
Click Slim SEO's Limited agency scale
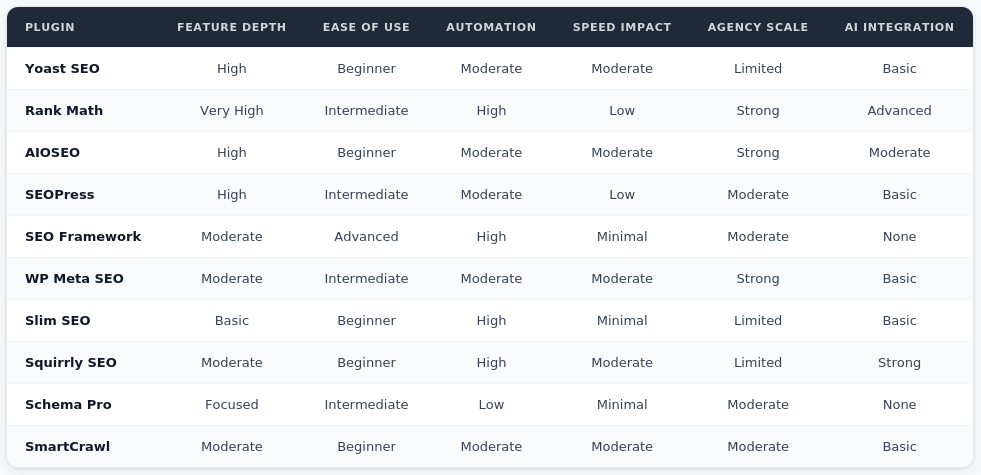pyautogui.click(x=758, y=320)
